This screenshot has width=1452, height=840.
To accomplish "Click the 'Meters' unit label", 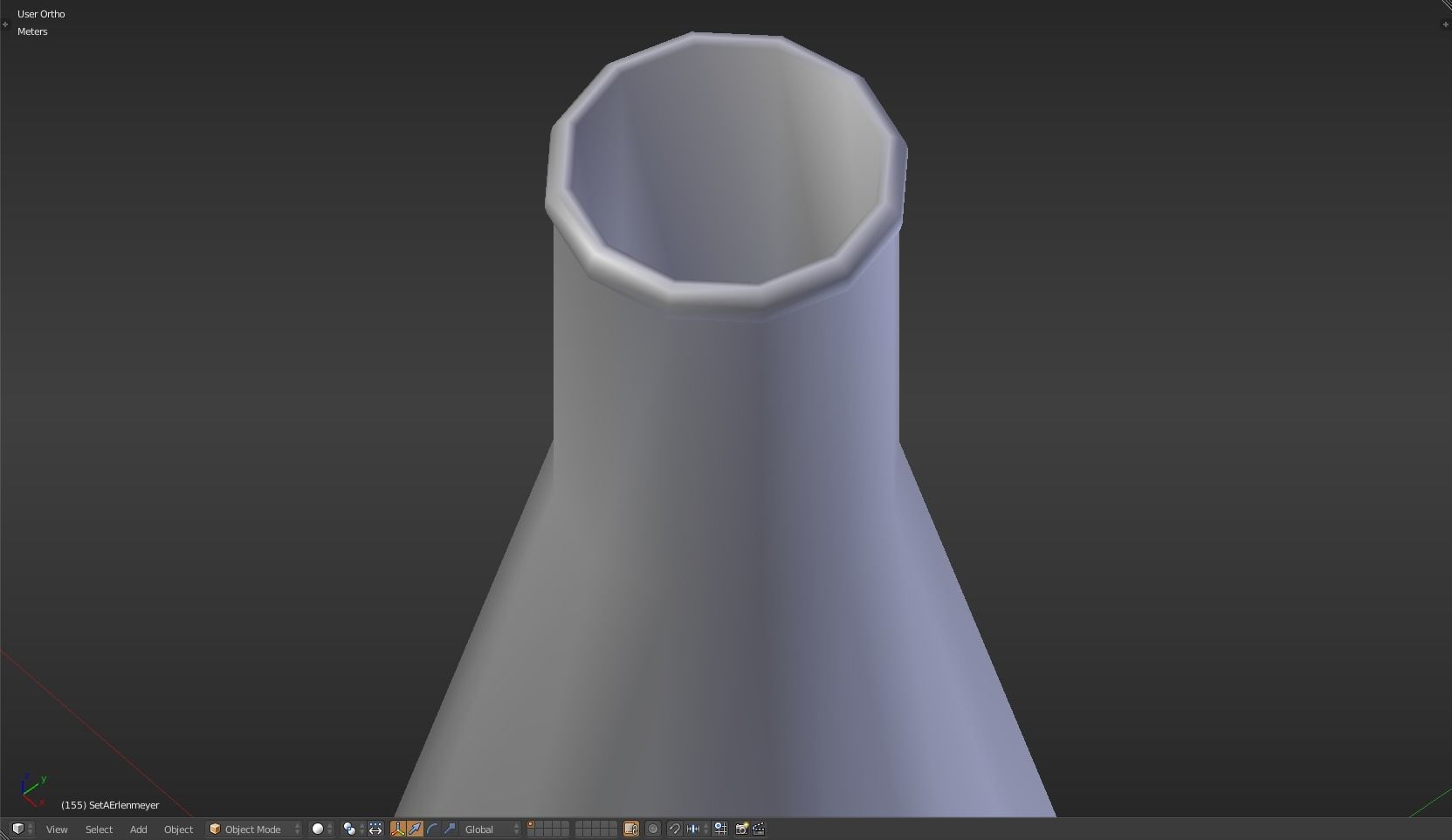I will pos(32,31).
